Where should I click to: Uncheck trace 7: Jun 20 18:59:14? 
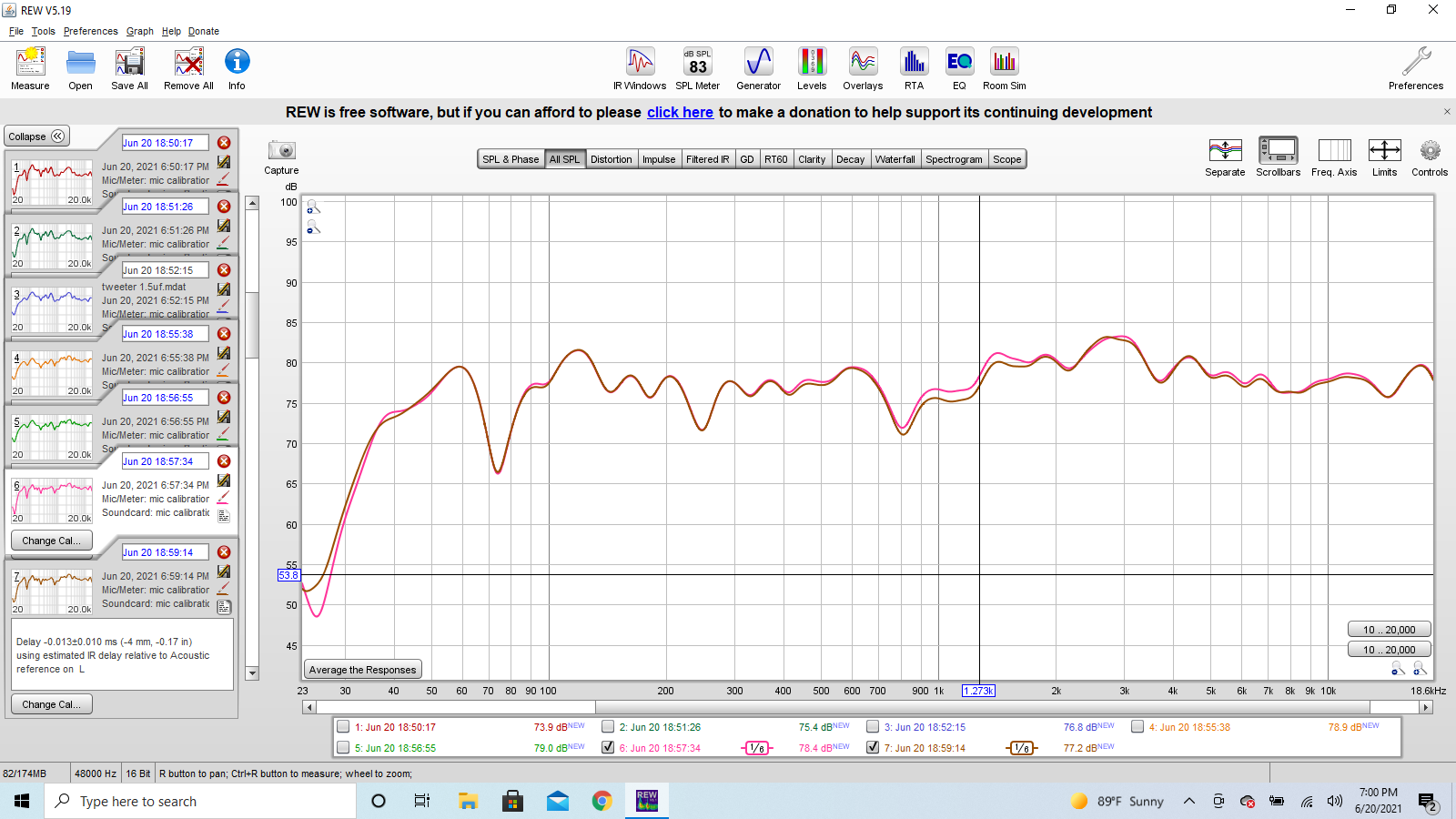click(873, 747)
